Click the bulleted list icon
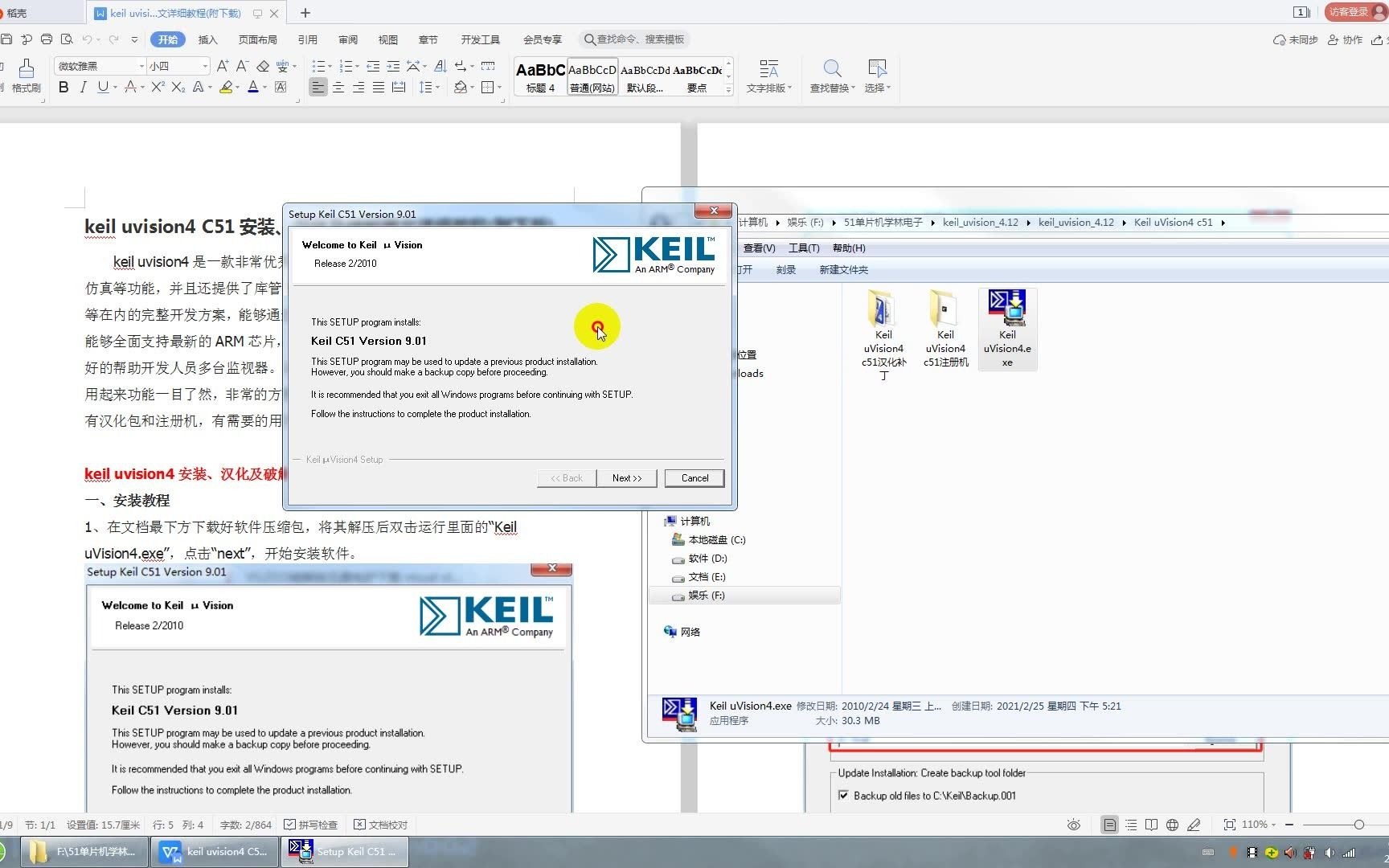The width and height of the screenshot is (1389, 868). tap(318, 66)
